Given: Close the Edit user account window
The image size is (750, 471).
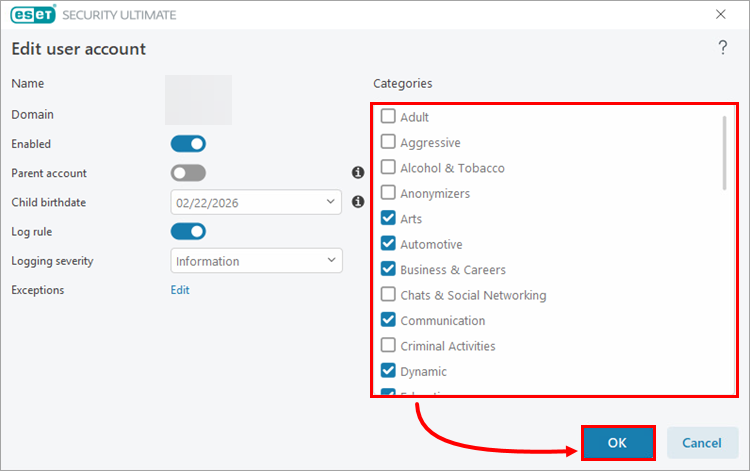Looking at the screenshot, I should (x=720, y=14).
